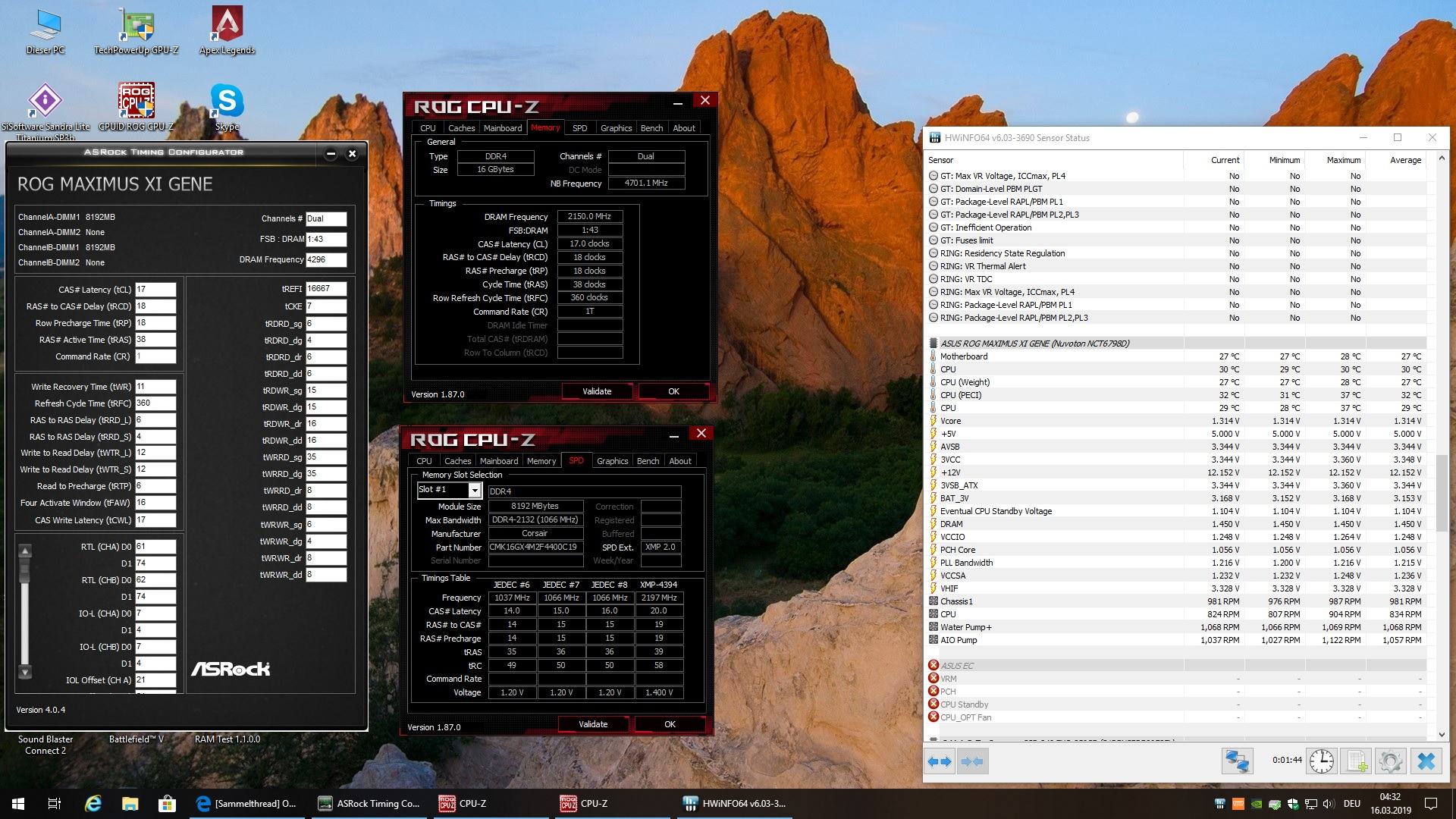Image resolution: width=1456 pixels, height=819 pixels.
Task: Select DRAM voltage row in HWiNFO
Action: pos(1175,524)
